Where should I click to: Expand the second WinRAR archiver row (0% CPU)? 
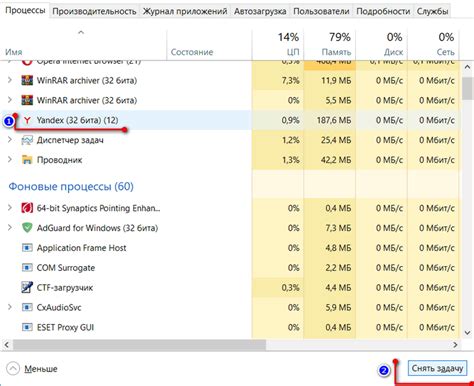10,100
